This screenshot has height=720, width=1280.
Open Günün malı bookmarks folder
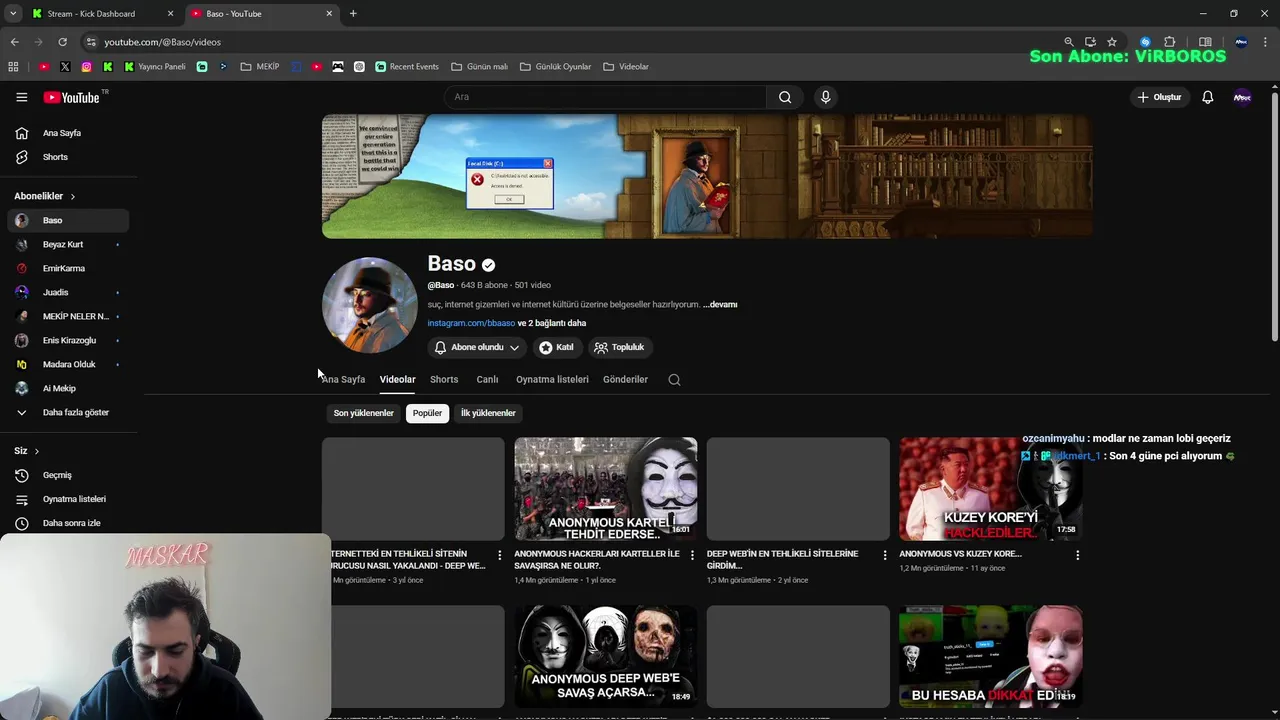[479, 67]
